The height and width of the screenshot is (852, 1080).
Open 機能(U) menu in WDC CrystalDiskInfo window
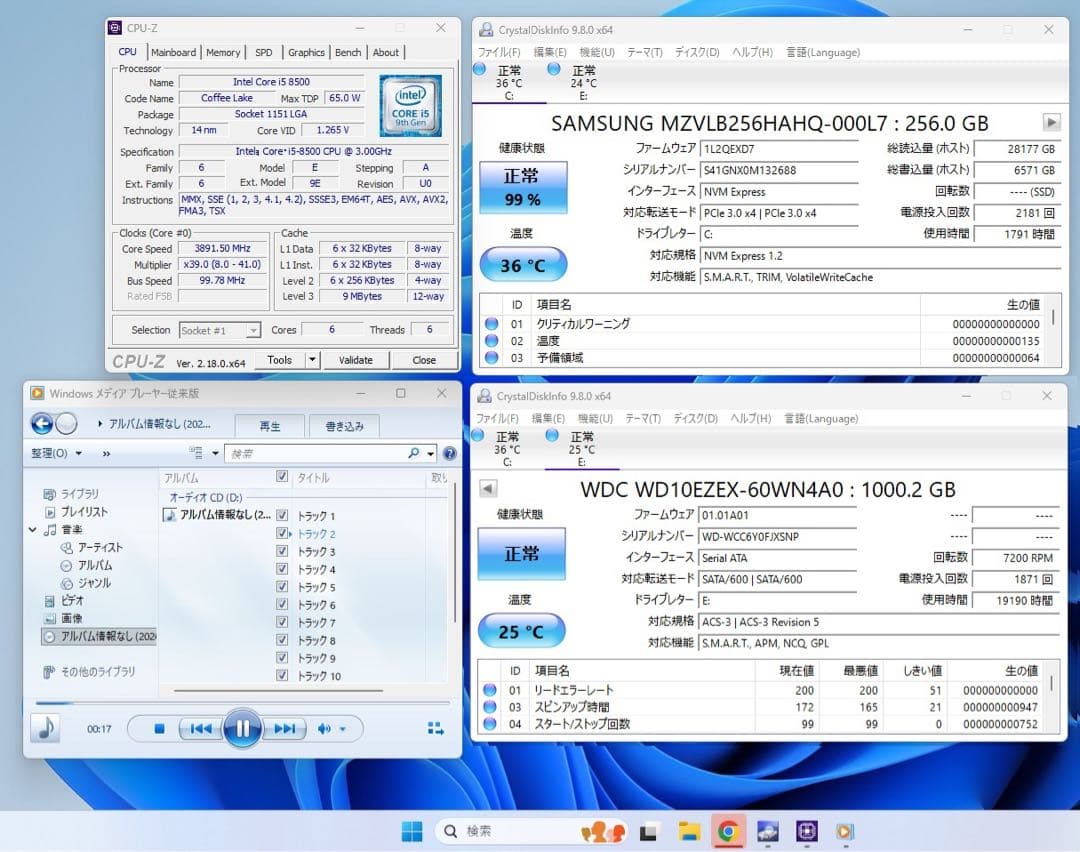[x=595, y=418]
